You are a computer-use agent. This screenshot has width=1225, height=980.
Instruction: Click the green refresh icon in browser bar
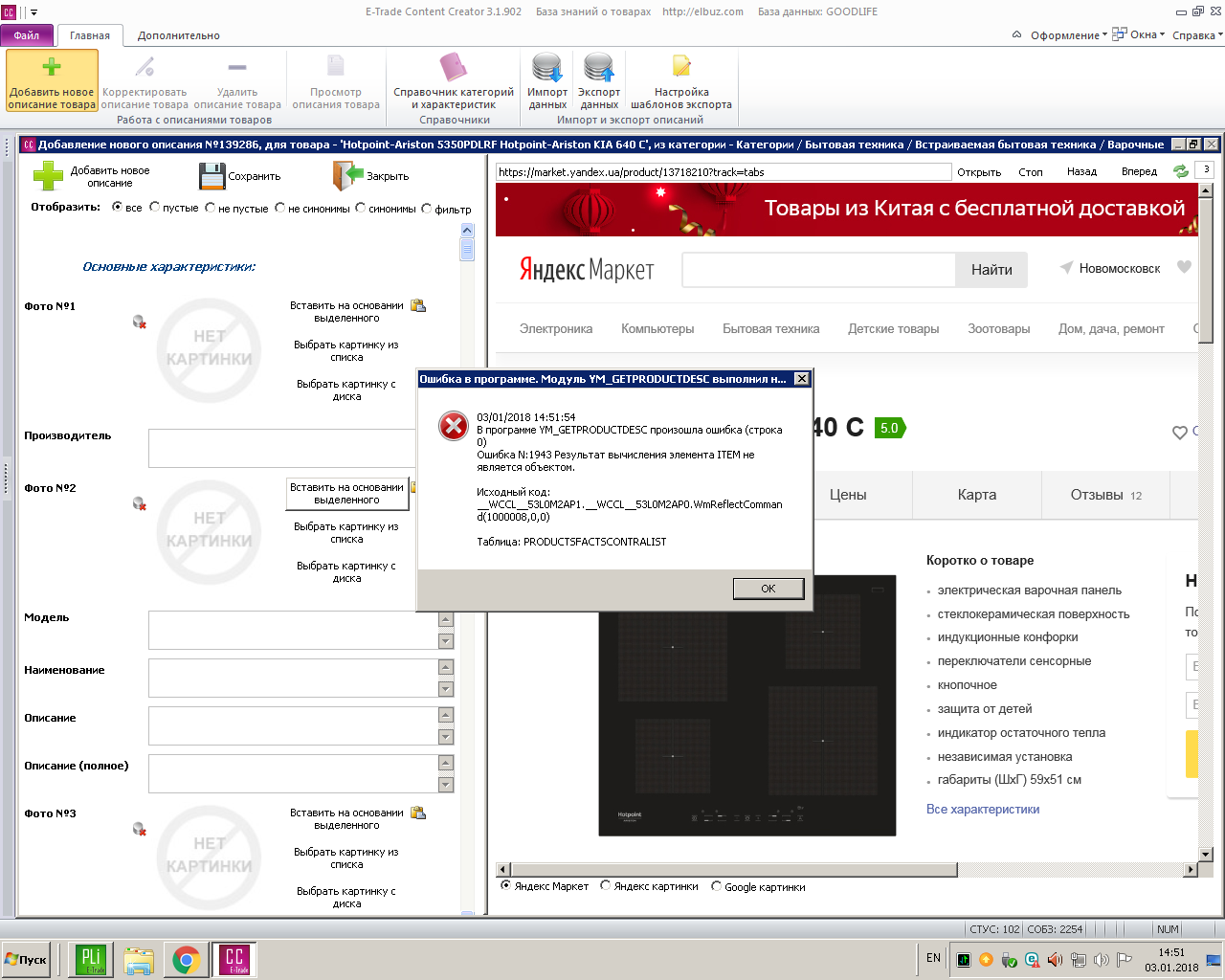(x=1181, y=171)
